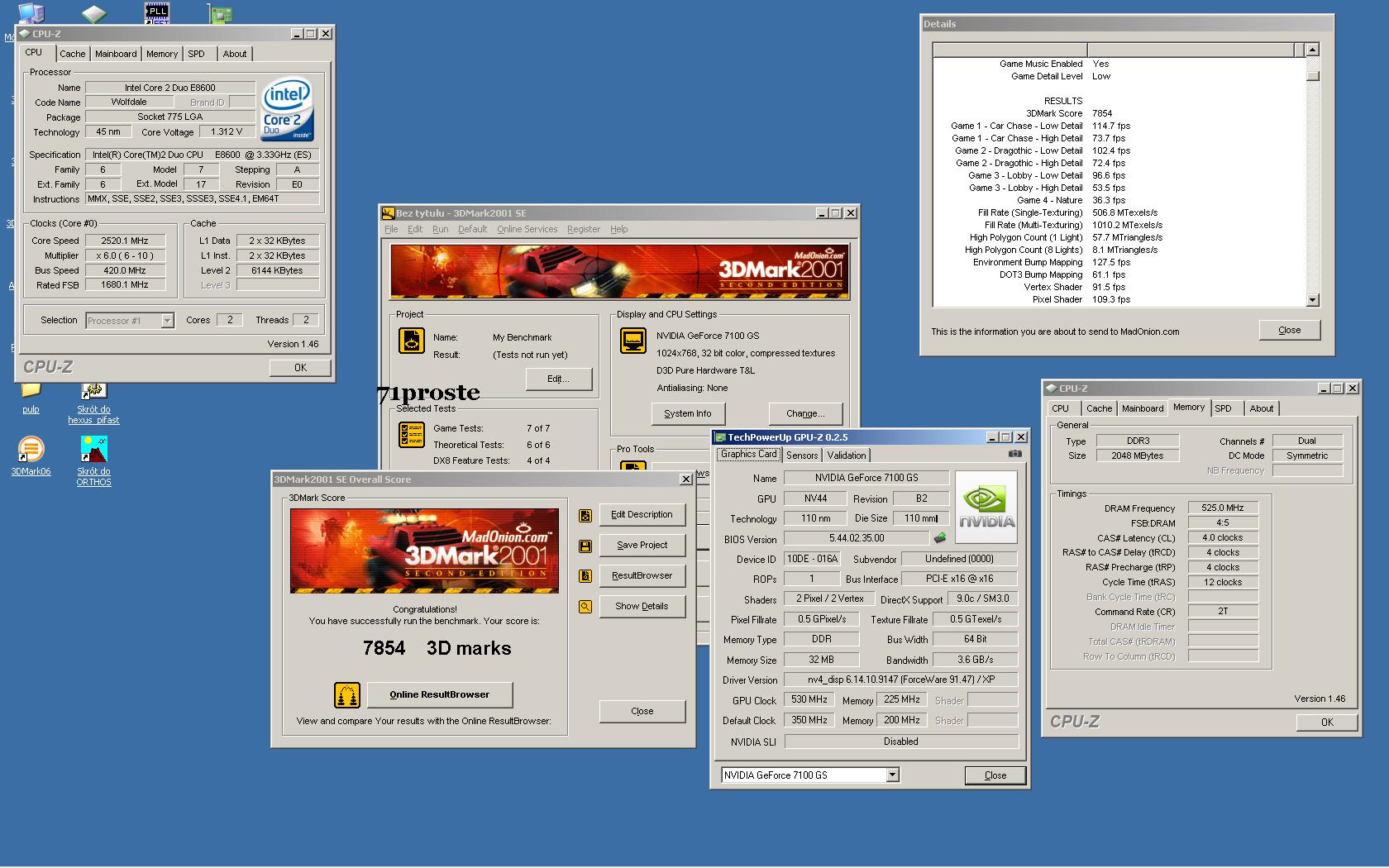1389x868 pixels.
Task: Click the Save Project floppy icon
Action: pos(585,546)
